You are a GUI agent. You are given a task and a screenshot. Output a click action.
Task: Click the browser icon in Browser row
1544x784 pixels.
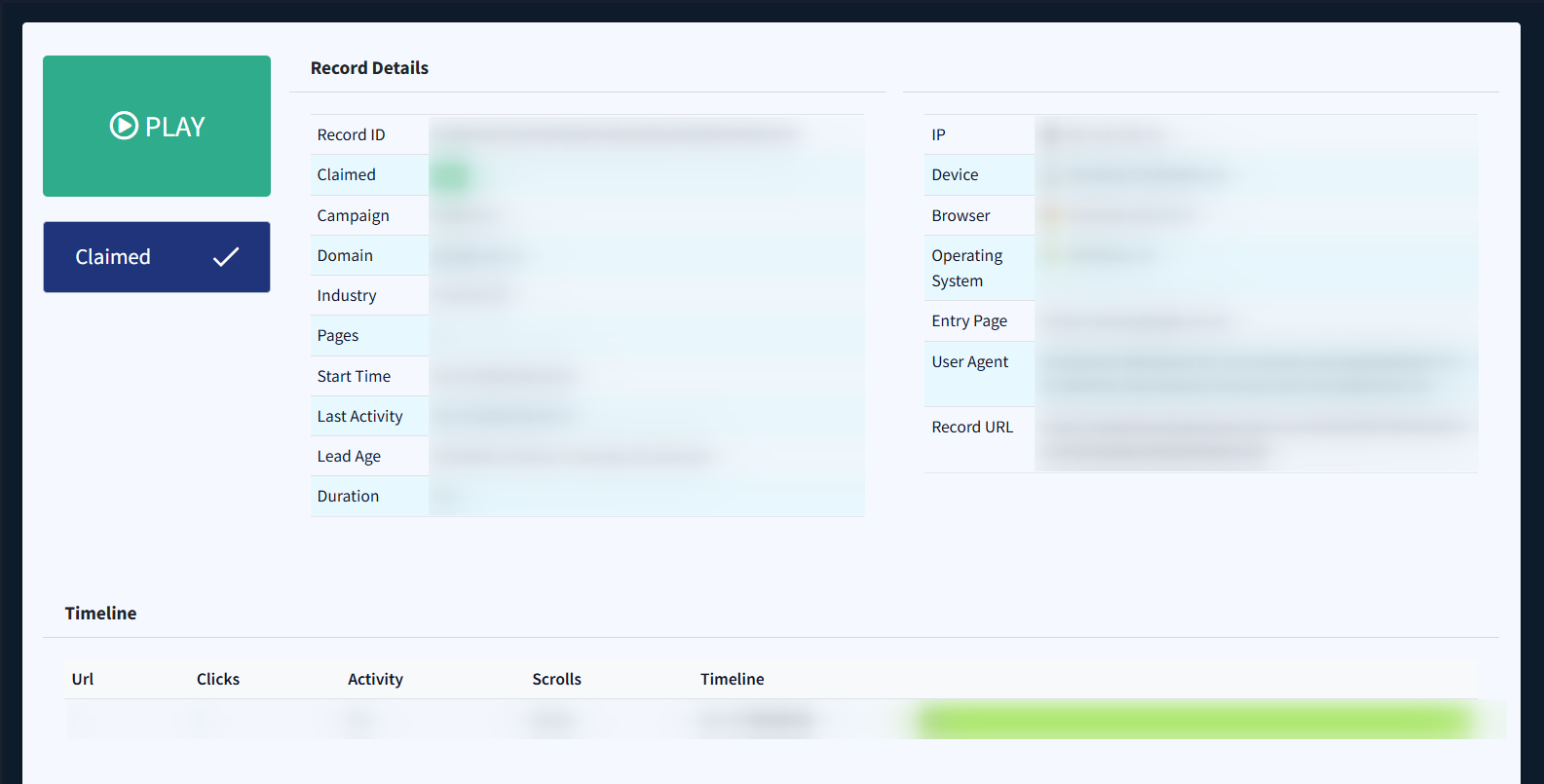pos(1052,215)
